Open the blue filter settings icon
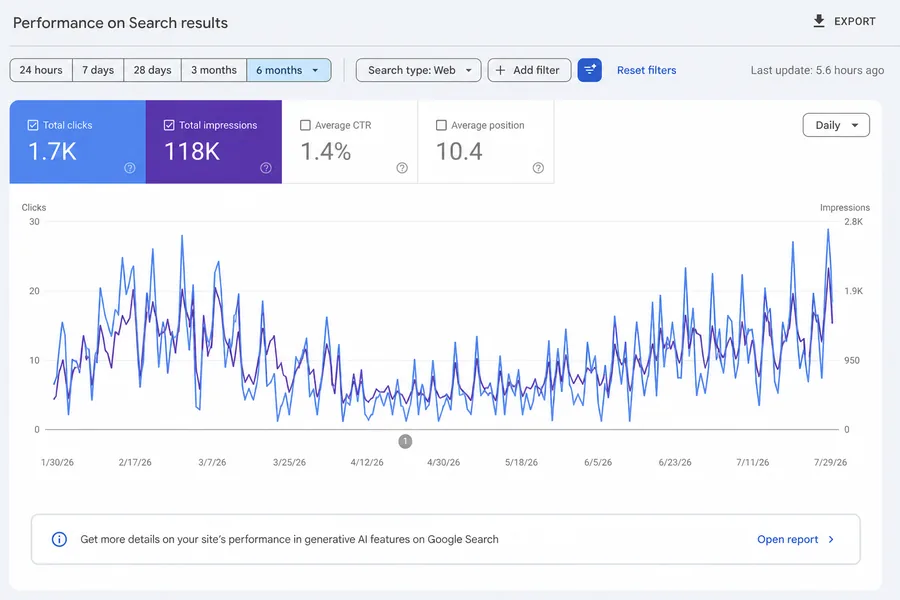This screenshot has width=900, height=600. coord(589,70)
